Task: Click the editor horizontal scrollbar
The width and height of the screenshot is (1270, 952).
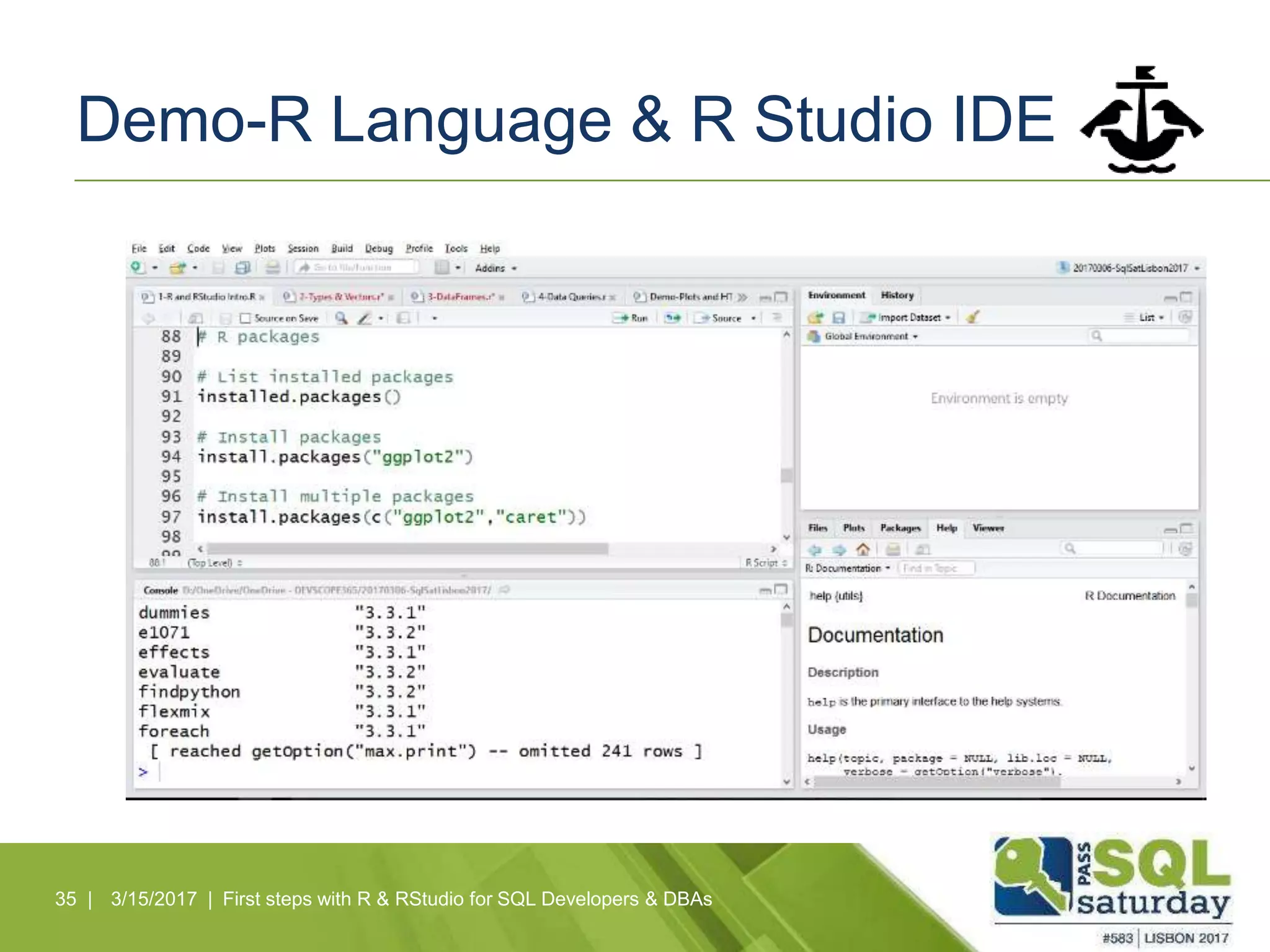Action: click(x=408, y=549)
